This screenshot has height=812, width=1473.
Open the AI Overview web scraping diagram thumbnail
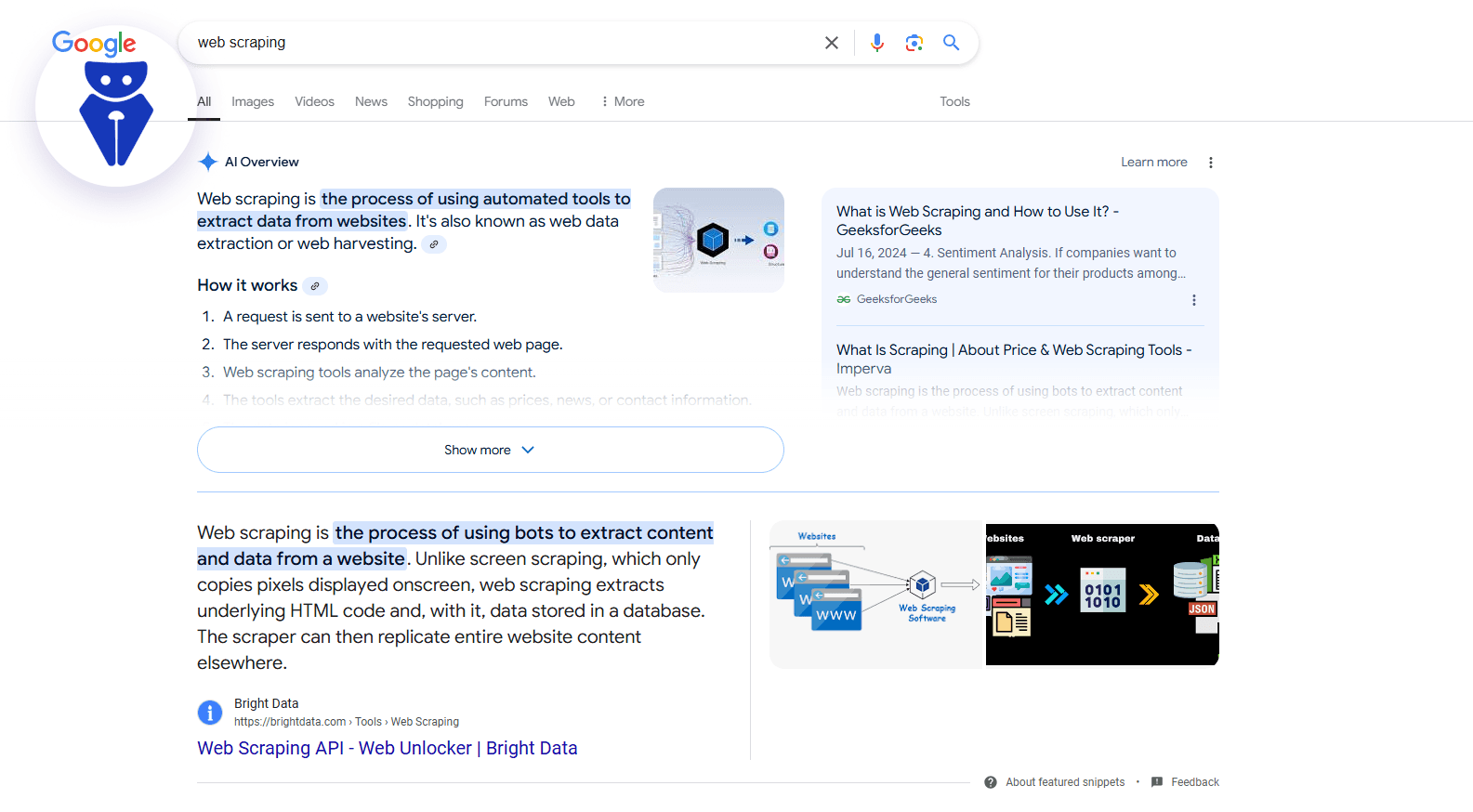(718, 240)
